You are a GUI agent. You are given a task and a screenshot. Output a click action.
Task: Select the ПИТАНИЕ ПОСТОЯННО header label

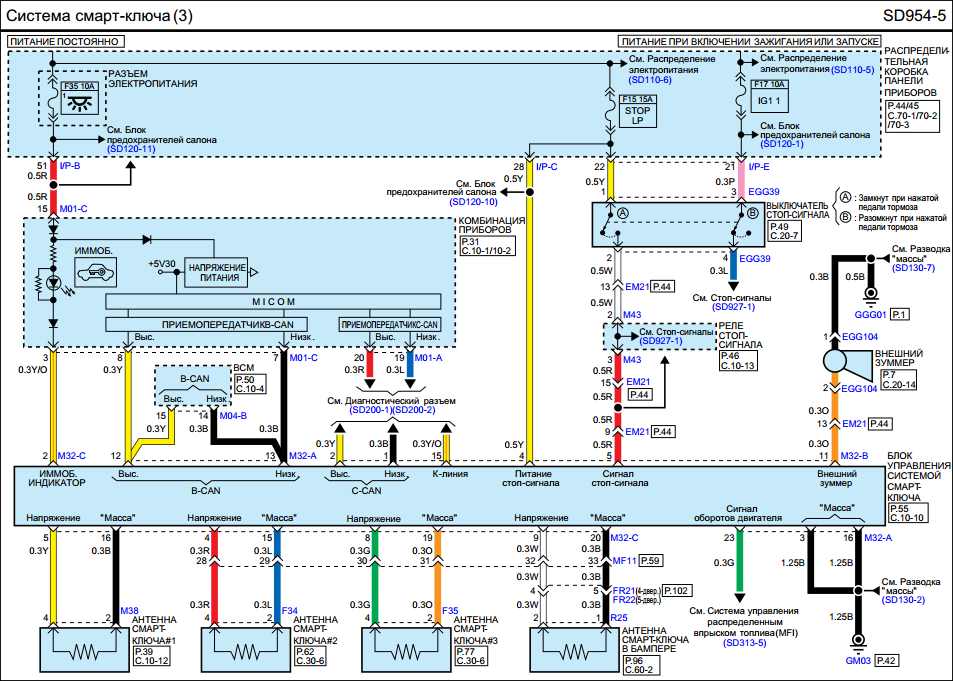[66, 41]
